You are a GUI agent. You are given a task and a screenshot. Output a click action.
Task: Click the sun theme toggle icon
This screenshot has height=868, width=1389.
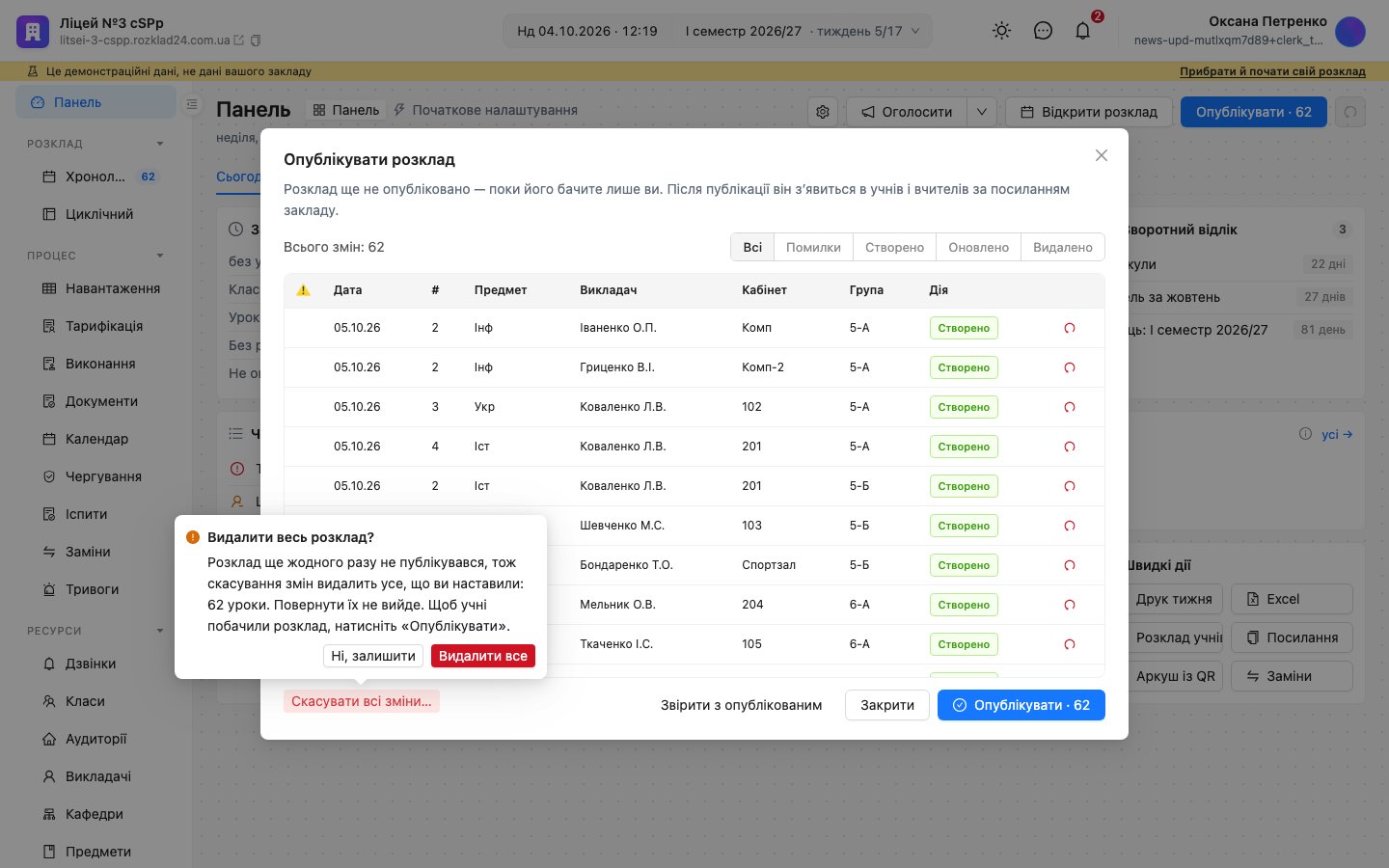[1002, 31]
